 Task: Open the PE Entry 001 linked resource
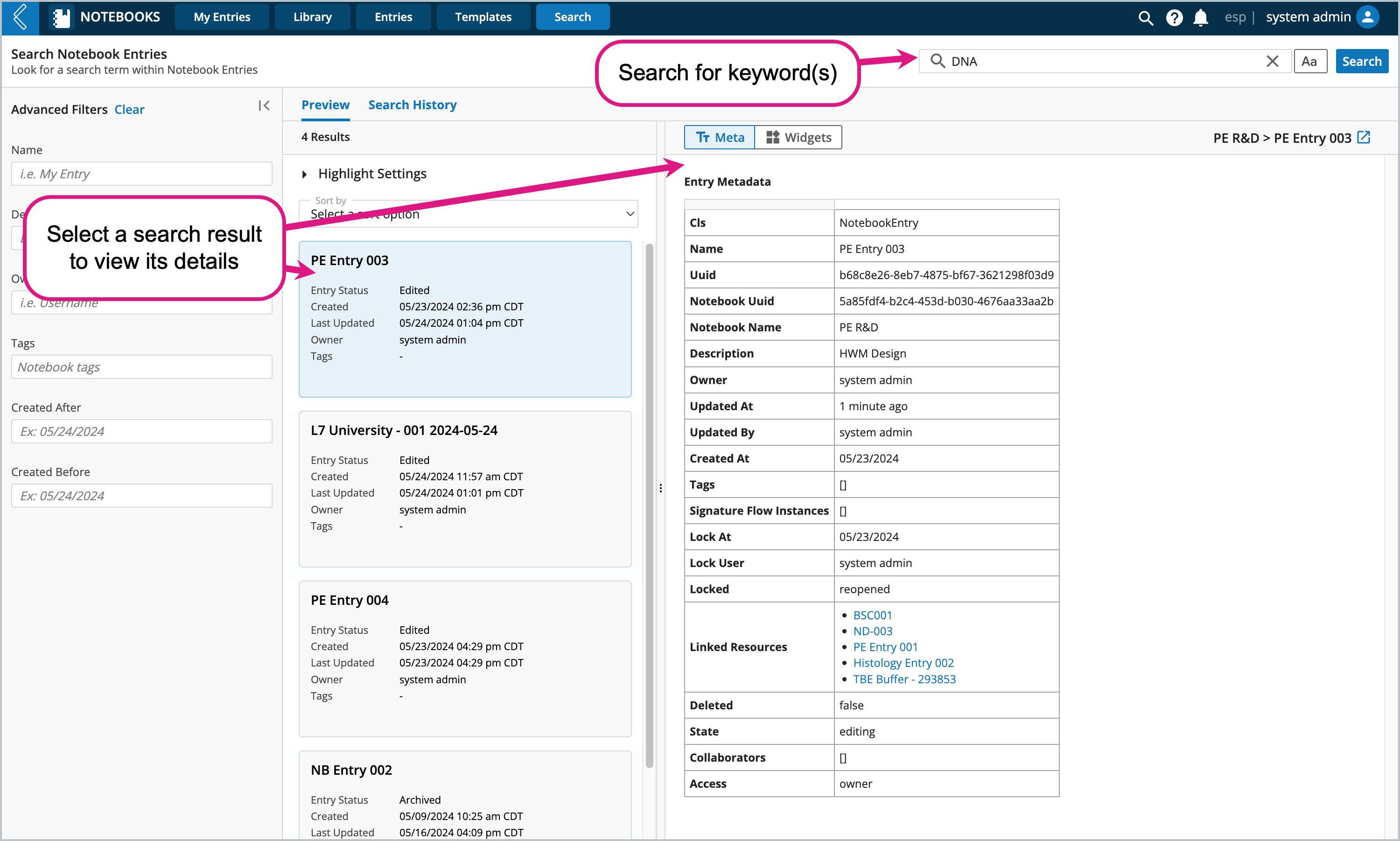click(x=885, y=647)
